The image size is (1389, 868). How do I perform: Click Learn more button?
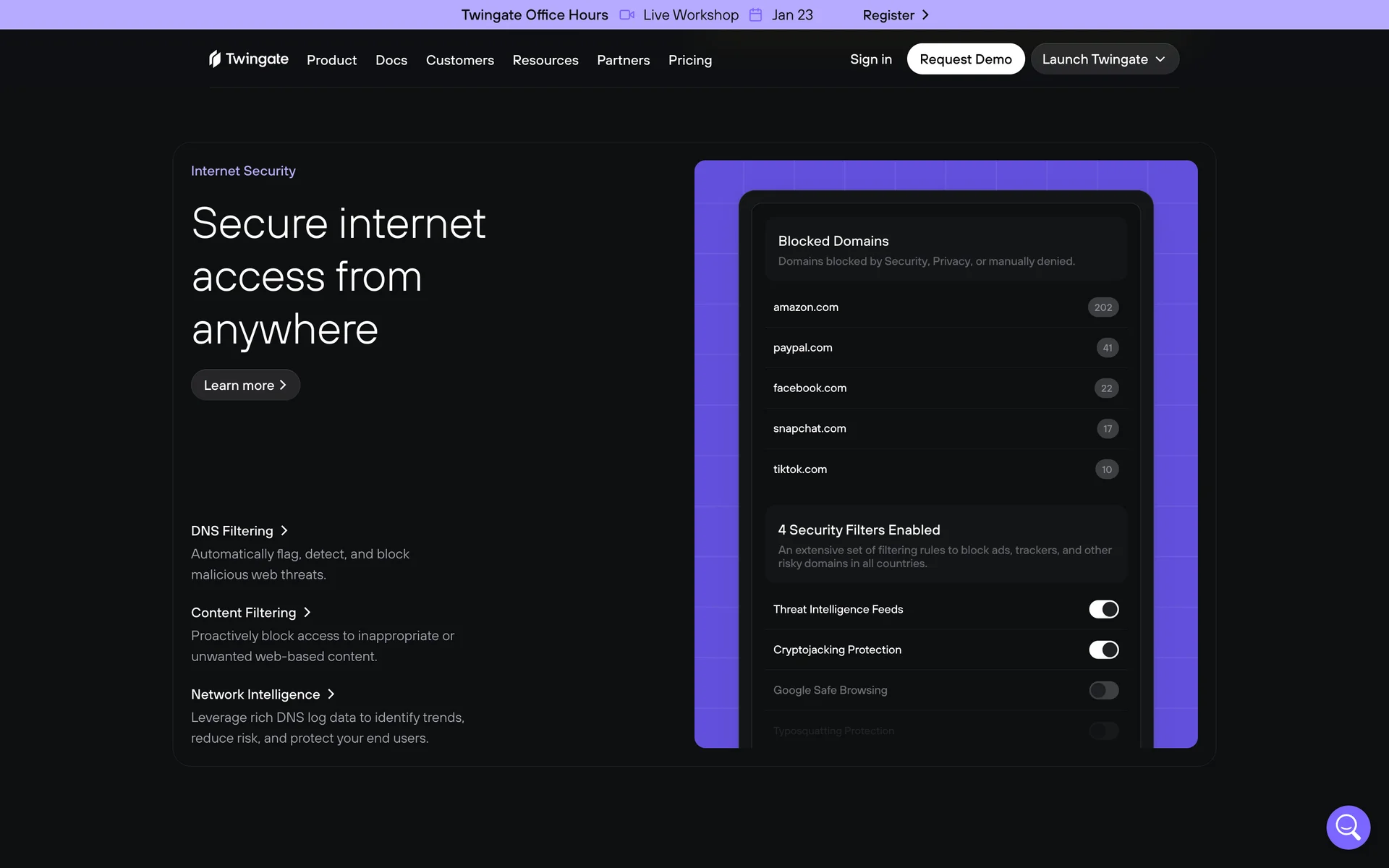(245, 385)
